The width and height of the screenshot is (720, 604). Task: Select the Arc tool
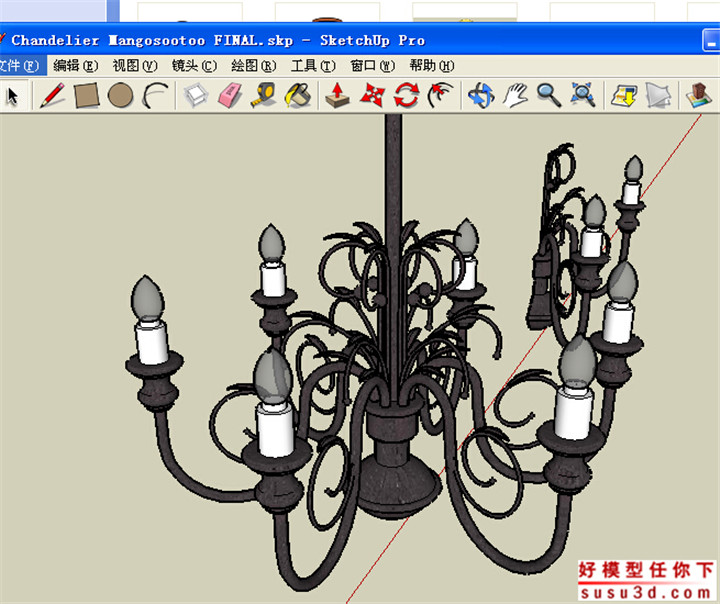pyautogui.click(x=155, y=96)
